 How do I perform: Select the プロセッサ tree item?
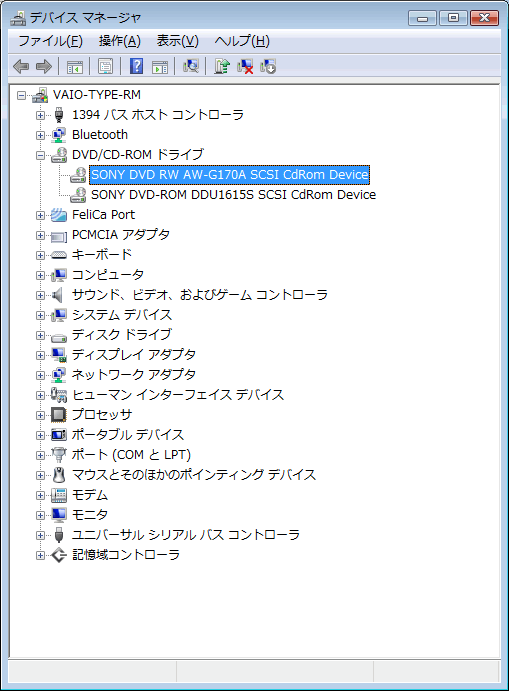(x=102, y=415)
